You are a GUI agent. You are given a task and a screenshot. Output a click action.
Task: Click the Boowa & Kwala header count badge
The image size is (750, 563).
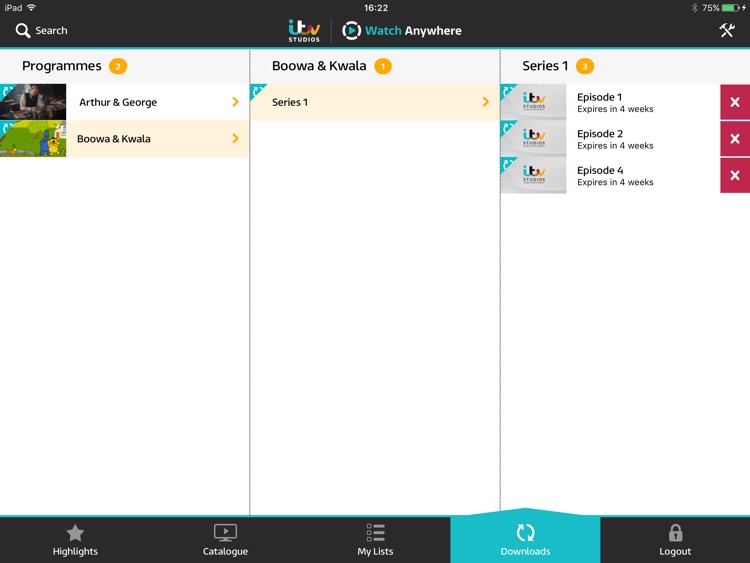[x=383, y=66]
